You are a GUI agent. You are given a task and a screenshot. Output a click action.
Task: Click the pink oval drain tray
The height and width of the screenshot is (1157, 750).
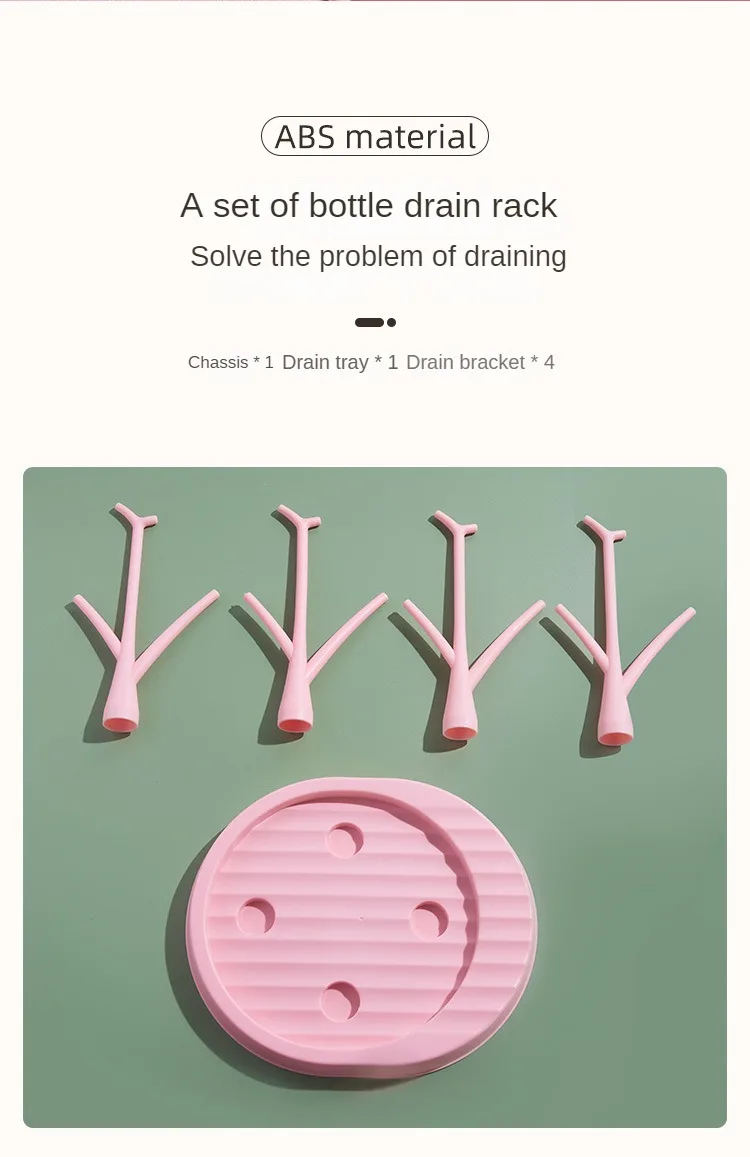coord(361,920)
